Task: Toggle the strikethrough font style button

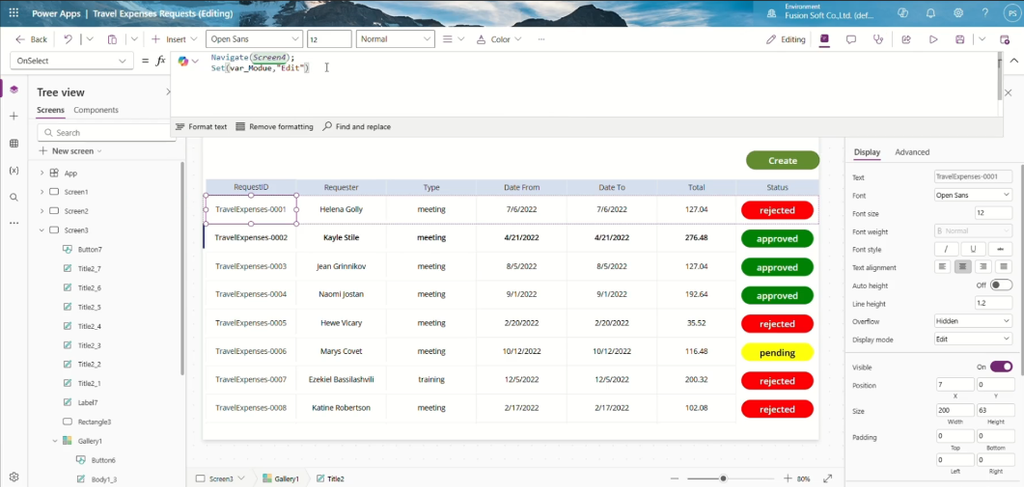Action: 1000,249
